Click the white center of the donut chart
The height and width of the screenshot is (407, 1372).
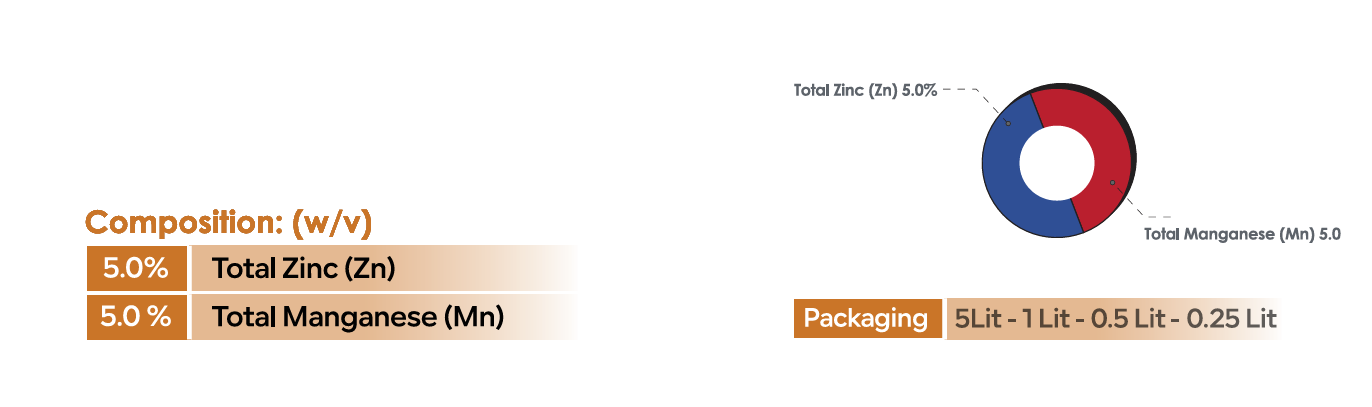pyautogui.click(x=1055, y=162)
